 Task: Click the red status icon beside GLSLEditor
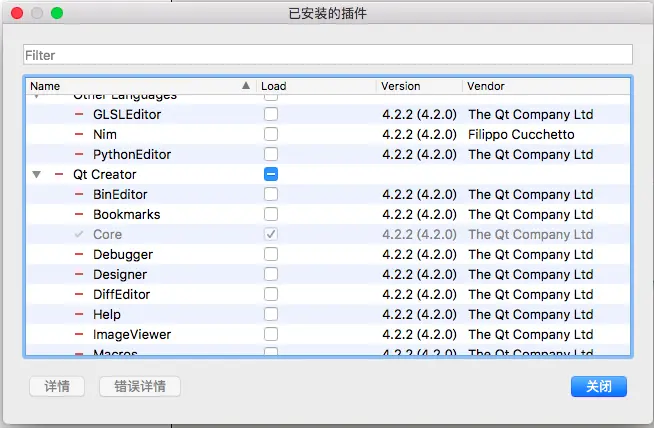tap(79, 114)
